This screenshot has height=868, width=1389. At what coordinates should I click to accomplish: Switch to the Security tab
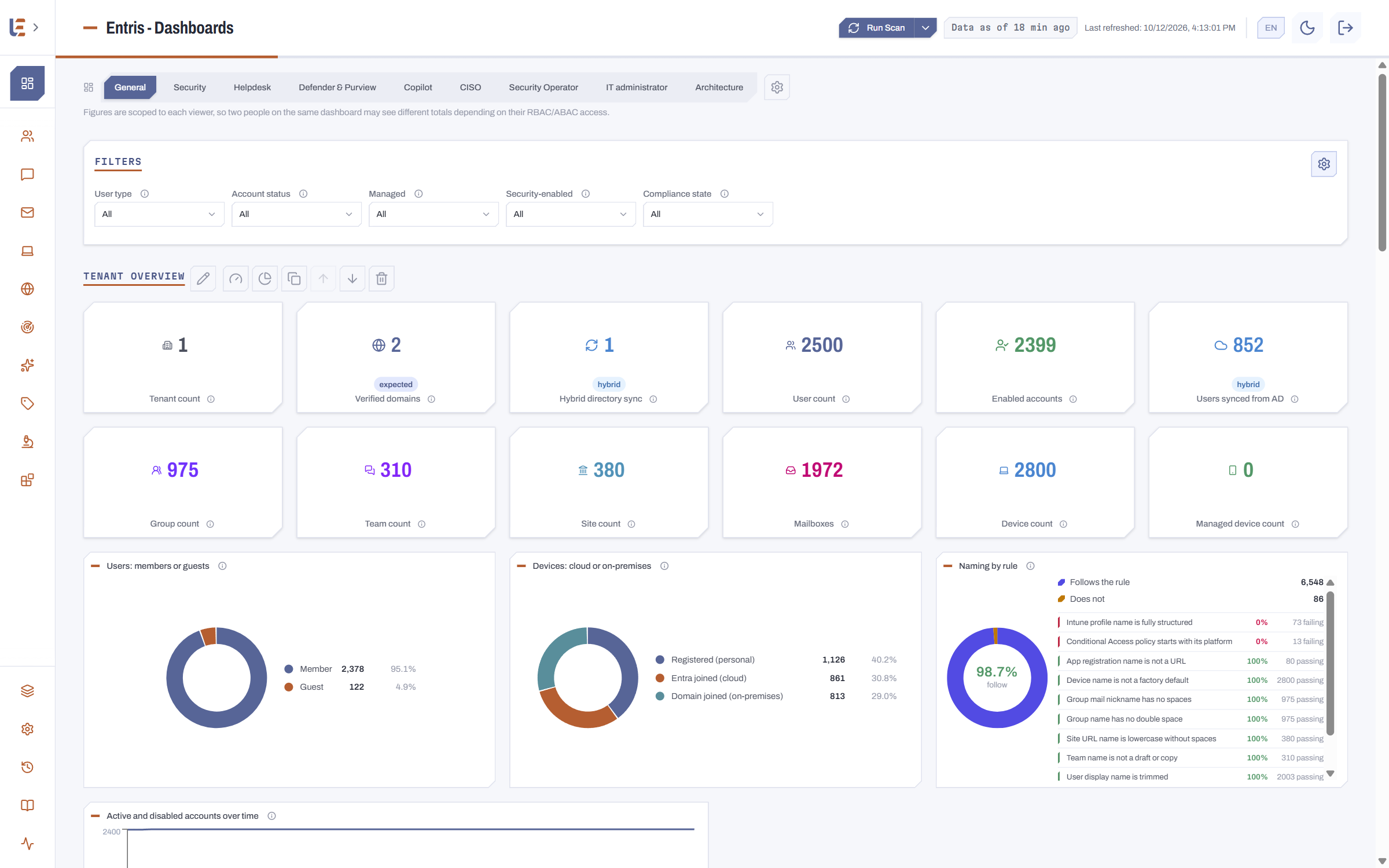tap(190, 87)
